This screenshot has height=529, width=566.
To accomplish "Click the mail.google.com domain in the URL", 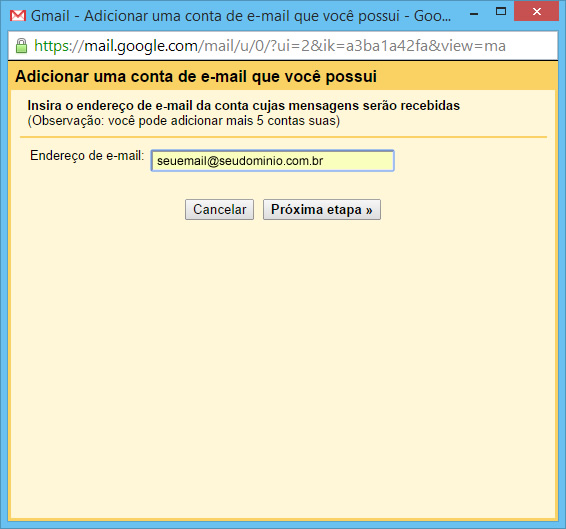I will point(141,46).
